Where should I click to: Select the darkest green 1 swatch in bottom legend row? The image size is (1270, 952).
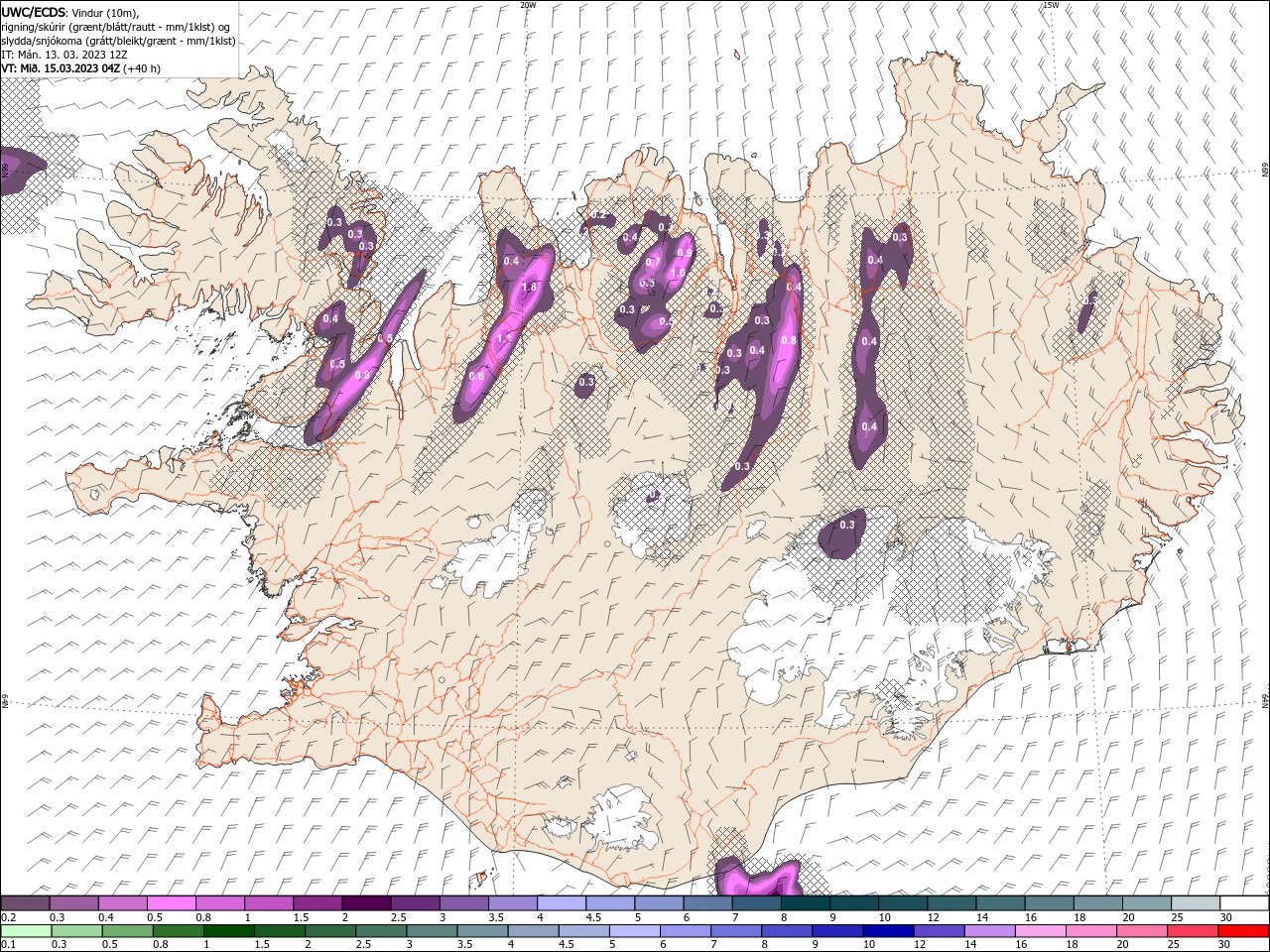pyautogui.click(x=228, y=931)
